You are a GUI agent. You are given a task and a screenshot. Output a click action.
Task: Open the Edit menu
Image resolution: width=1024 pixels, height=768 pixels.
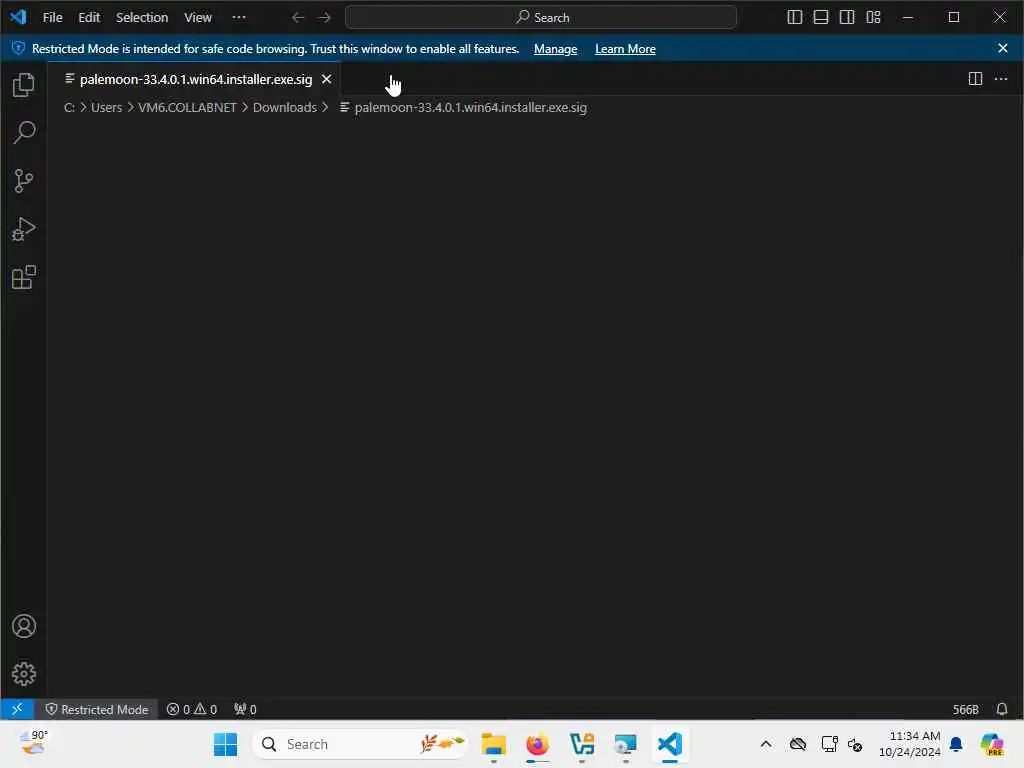click(89, 18)
